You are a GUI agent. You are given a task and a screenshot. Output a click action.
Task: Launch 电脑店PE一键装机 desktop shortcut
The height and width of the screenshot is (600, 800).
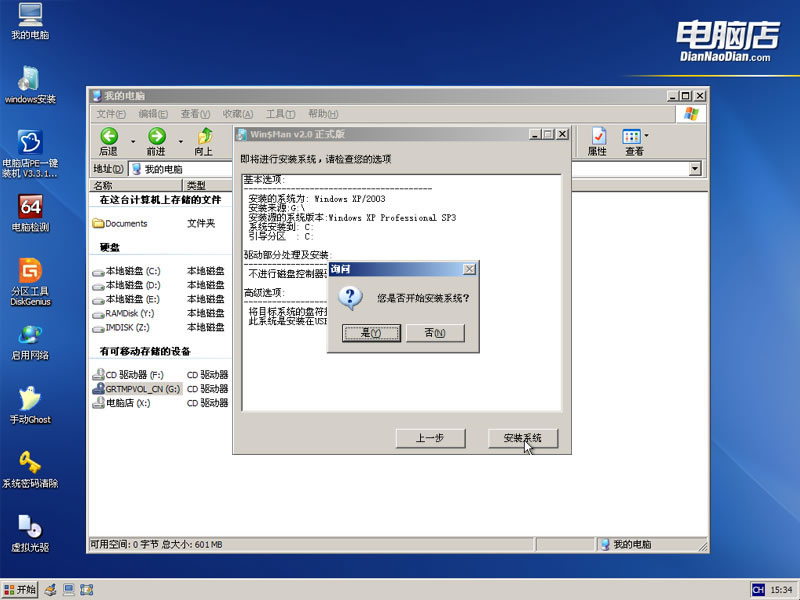coord(30,153)
